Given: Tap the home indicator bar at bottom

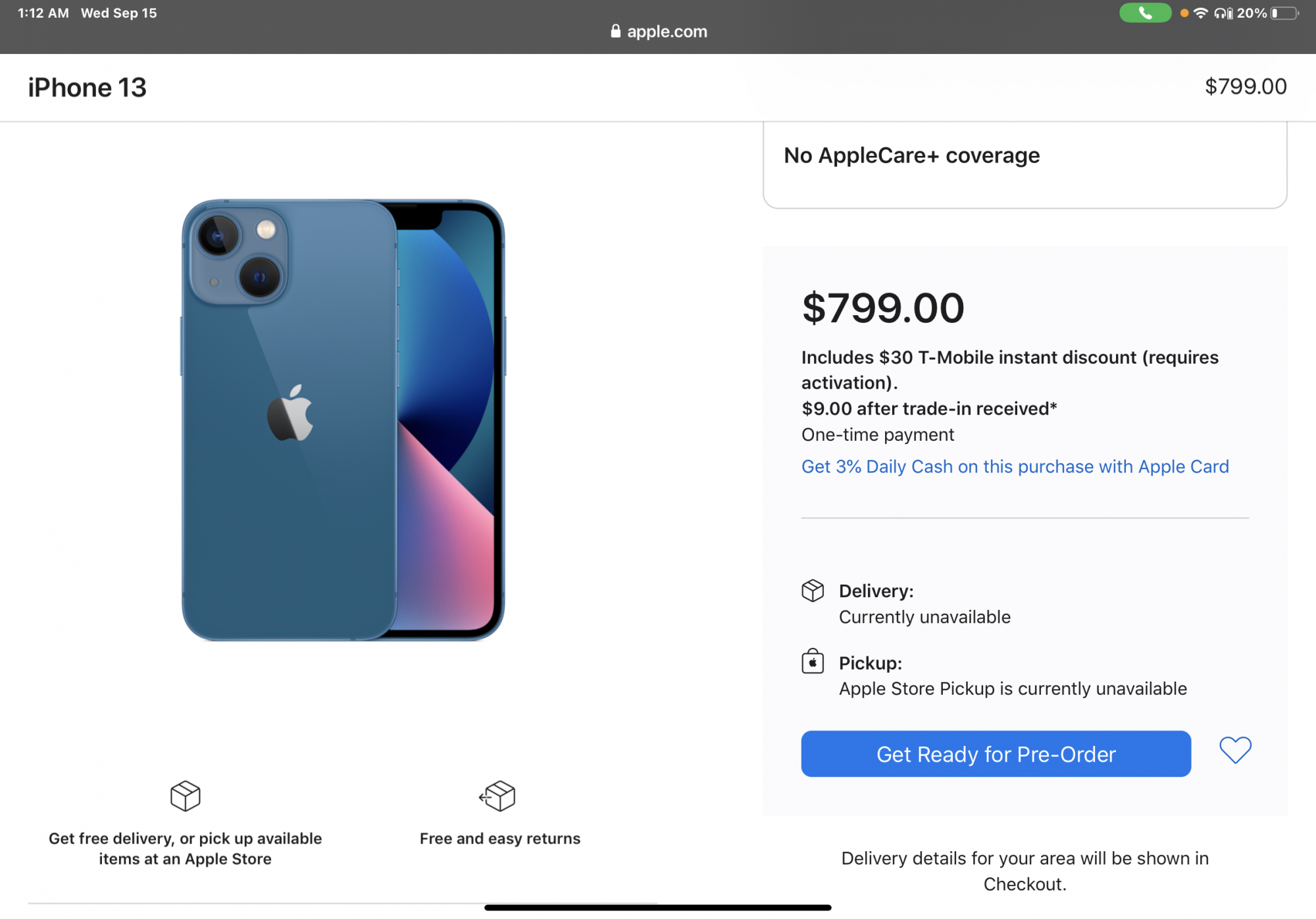Looking at the screenshot, I should pyautogui.click(x=657, y=908).
